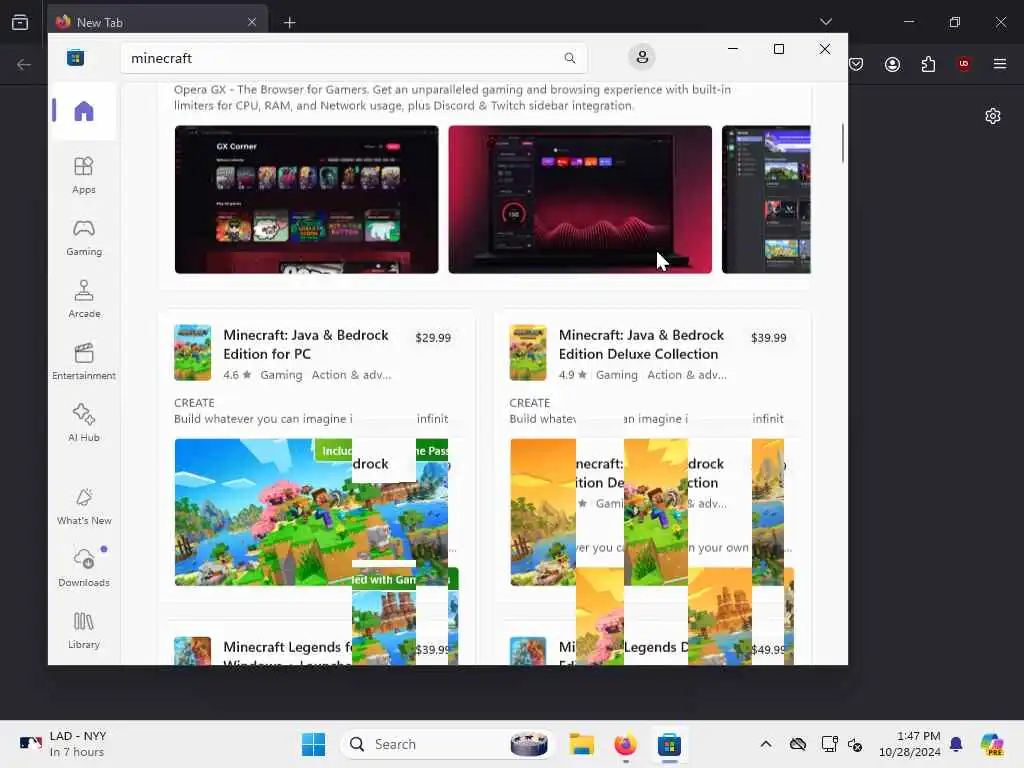The height and width of the screenshot is (768, 1024).
Task: Show hidden system tray icons
Action: [766, 744]
